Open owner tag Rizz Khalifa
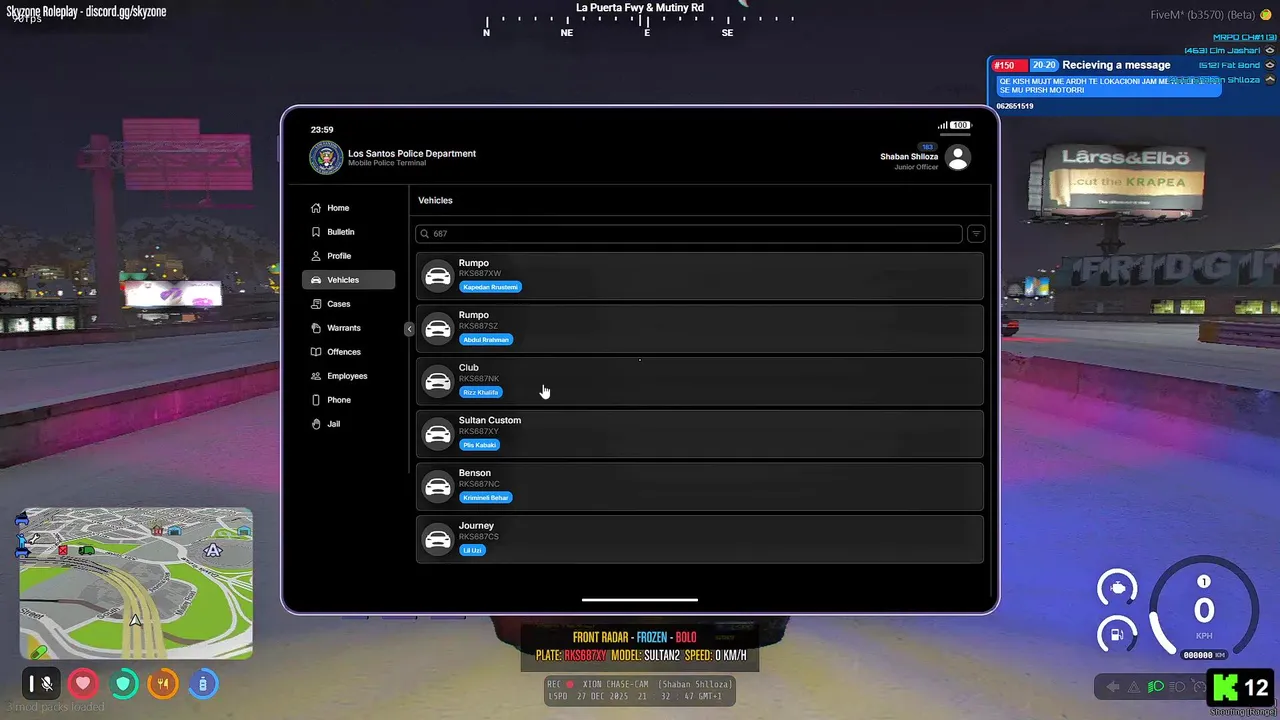The image size is (1280, 720). [481, 392]
